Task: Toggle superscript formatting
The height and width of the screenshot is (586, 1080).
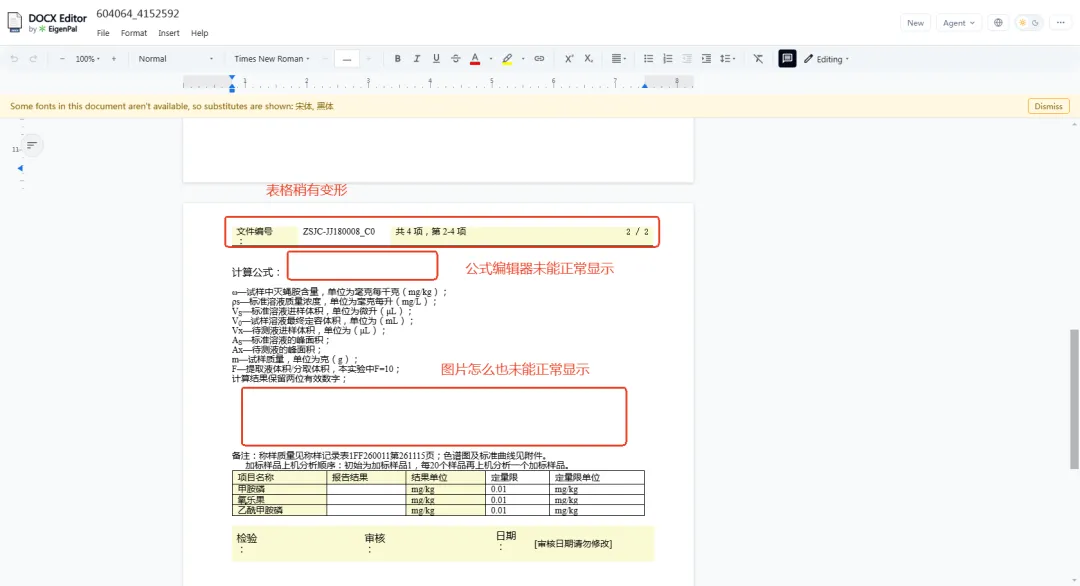Action: click(x=569, y=59)
